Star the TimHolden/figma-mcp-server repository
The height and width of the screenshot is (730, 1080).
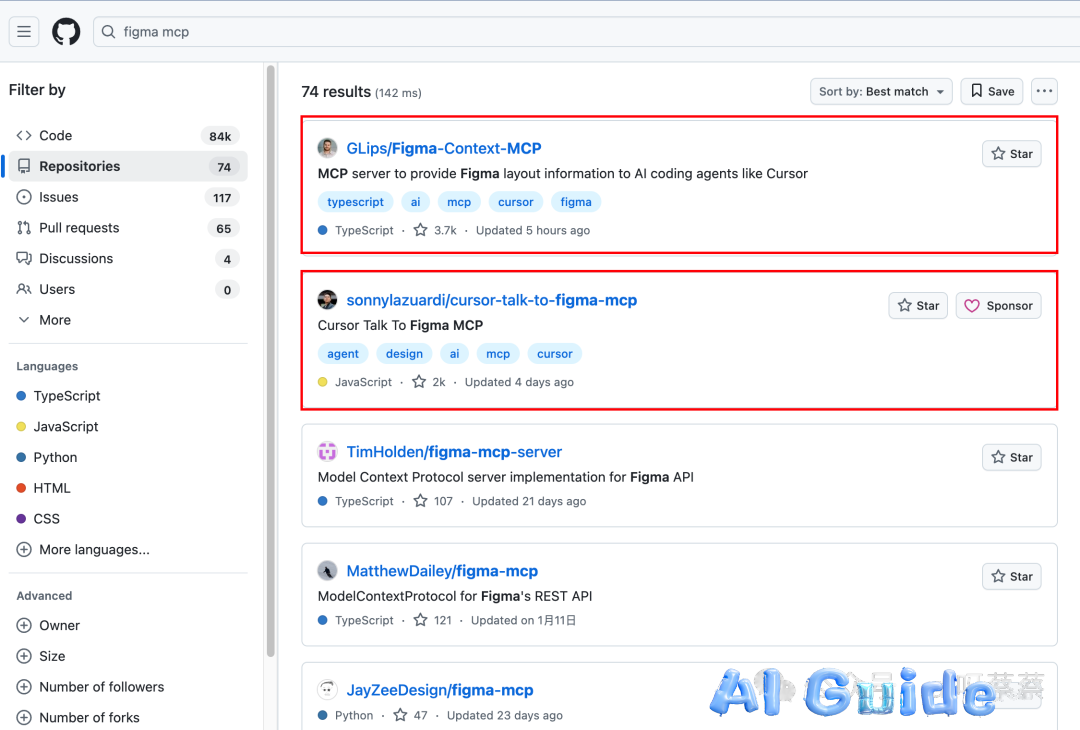(1011, 457)
